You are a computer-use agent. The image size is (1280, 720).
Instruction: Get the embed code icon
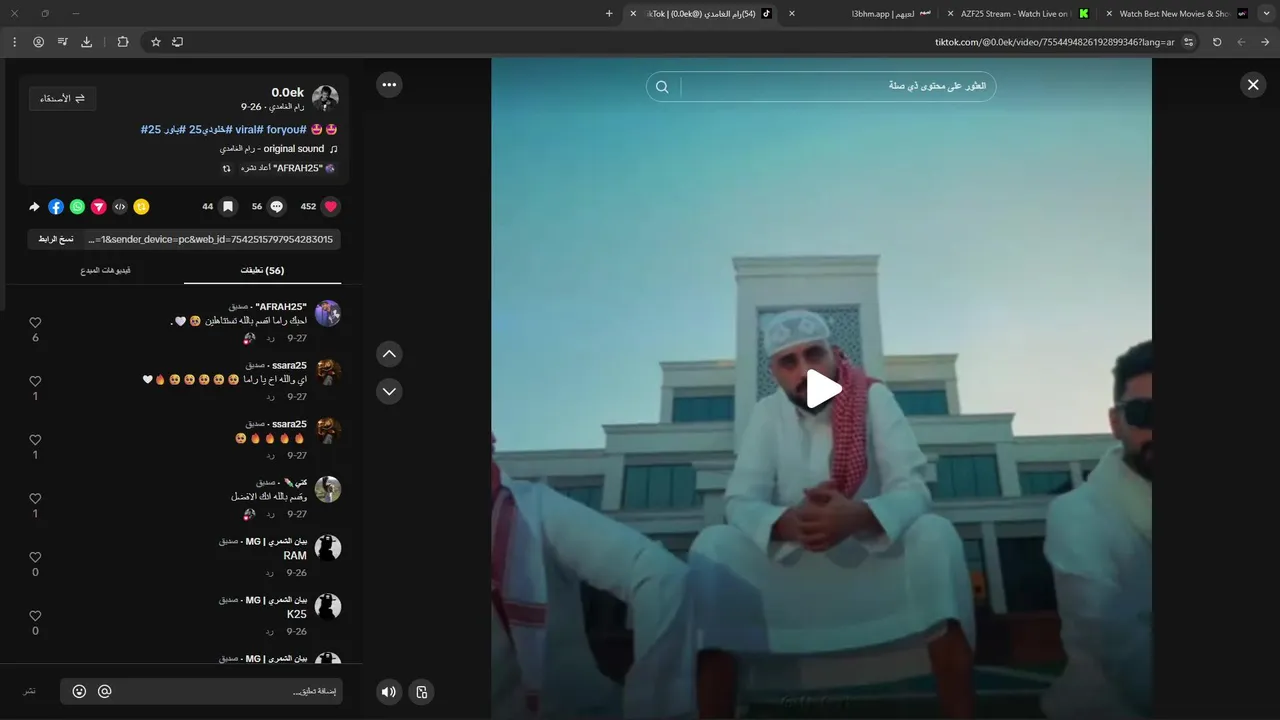[x=120, y=207]
